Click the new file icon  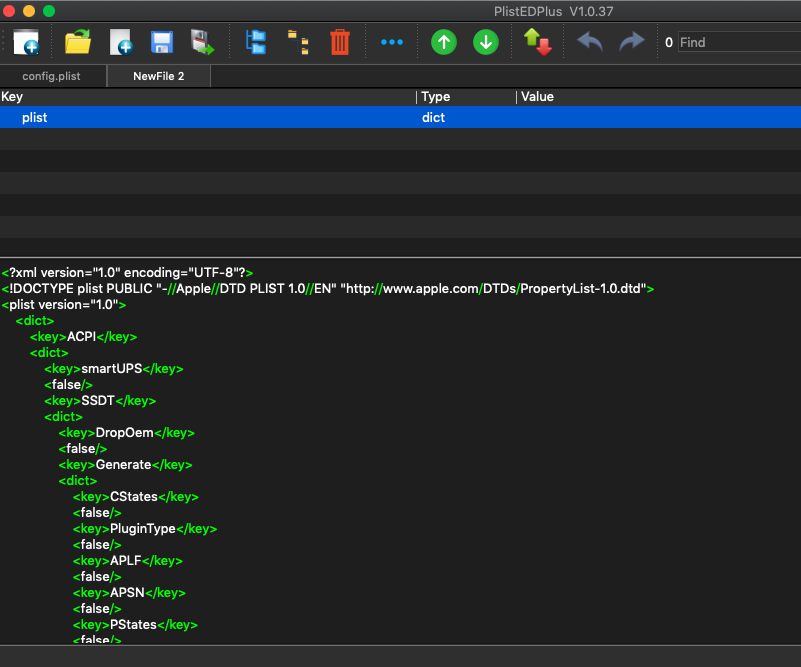(x=26, y=42)
